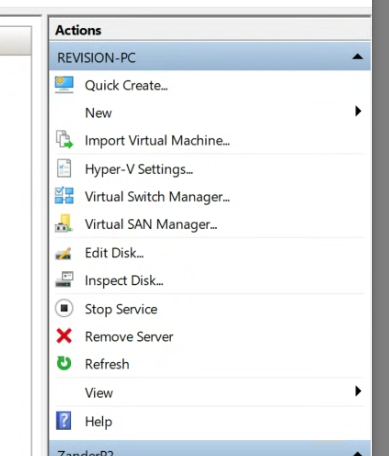This screenshot has width=389, height=456.
Task: Collapse the REVISION-PC actions section arrow
Action: point(358,57)
